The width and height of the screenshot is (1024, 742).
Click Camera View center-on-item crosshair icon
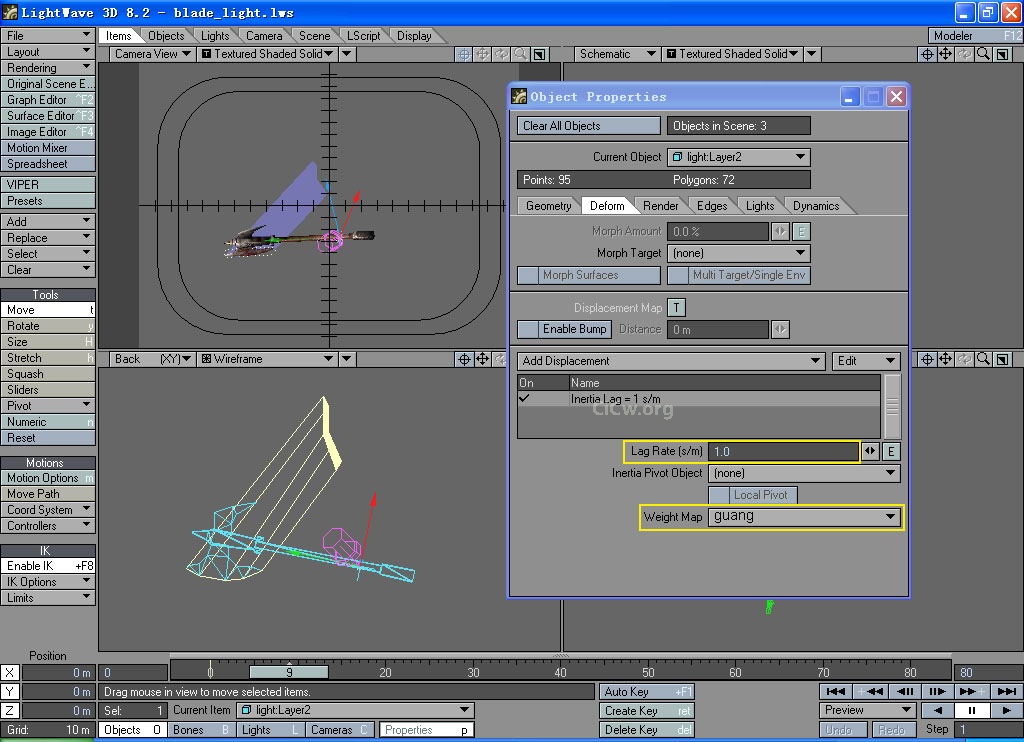coord(463,54)
